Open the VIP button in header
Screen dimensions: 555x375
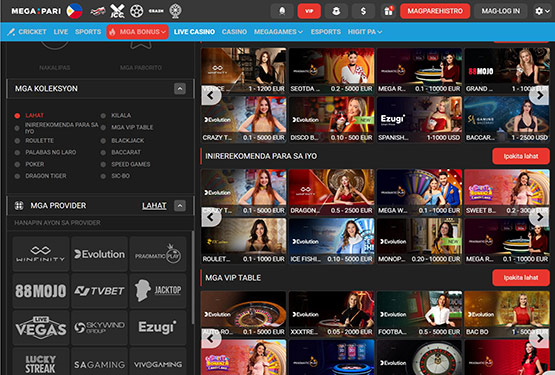309,11
